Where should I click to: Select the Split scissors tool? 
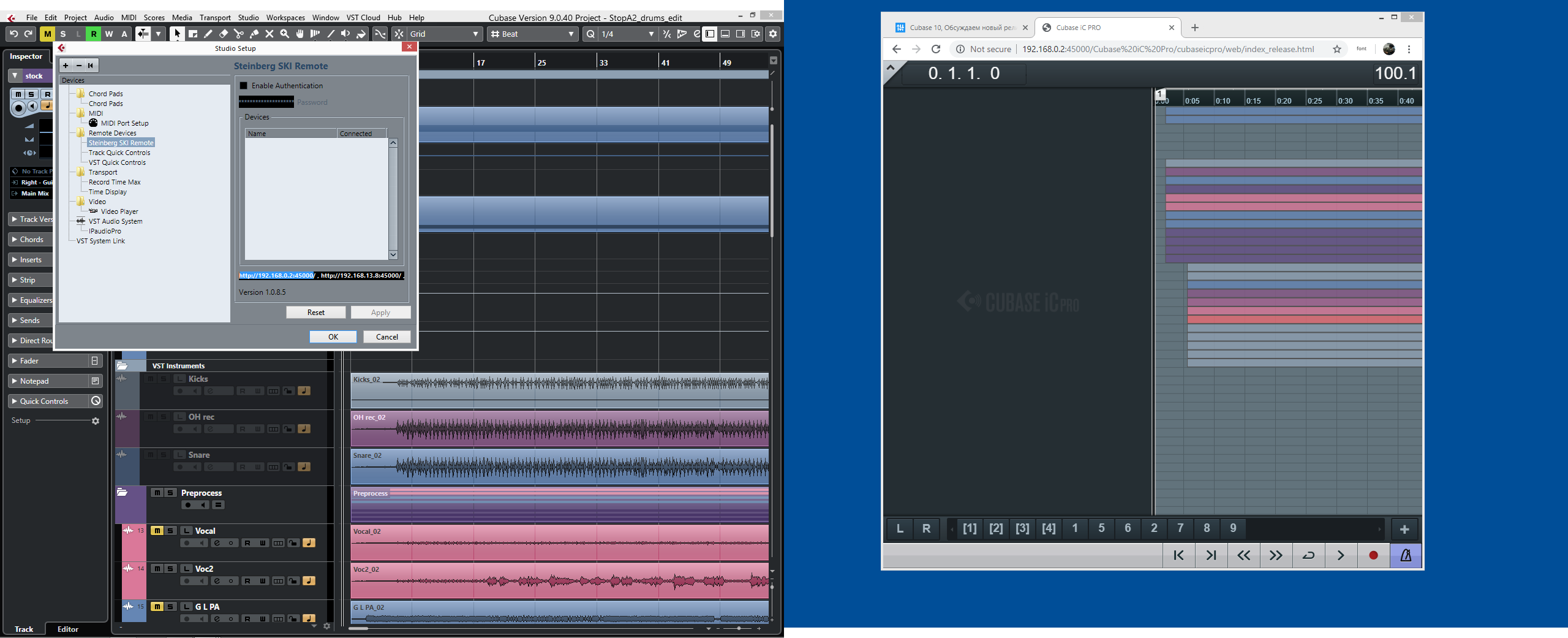pos(239,34)
